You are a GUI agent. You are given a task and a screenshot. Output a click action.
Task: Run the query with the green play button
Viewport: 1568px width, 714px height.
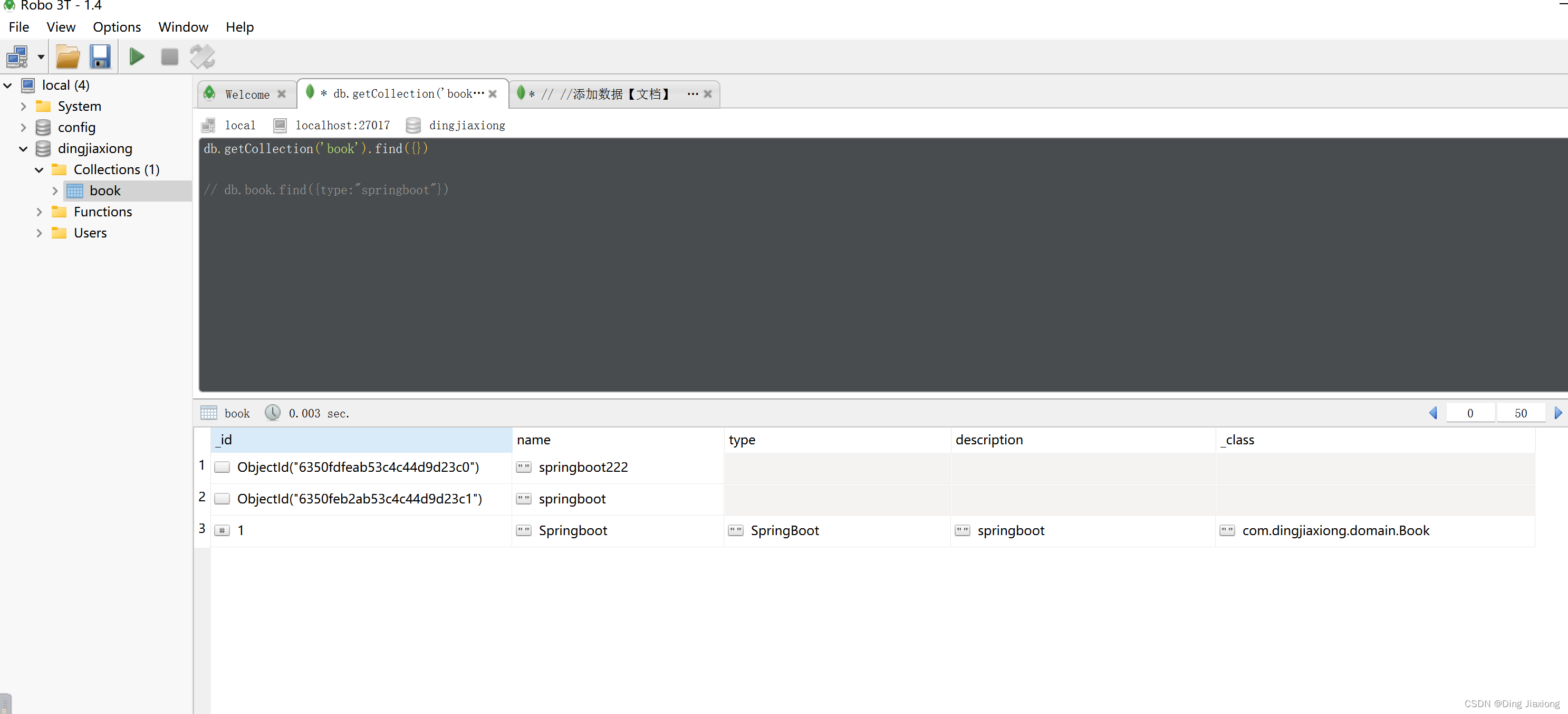coord(137,56)
